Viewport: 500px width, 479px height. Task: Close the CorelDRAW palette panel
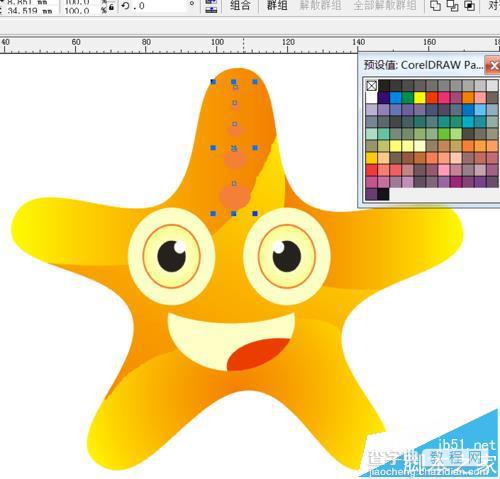[493, 65]
